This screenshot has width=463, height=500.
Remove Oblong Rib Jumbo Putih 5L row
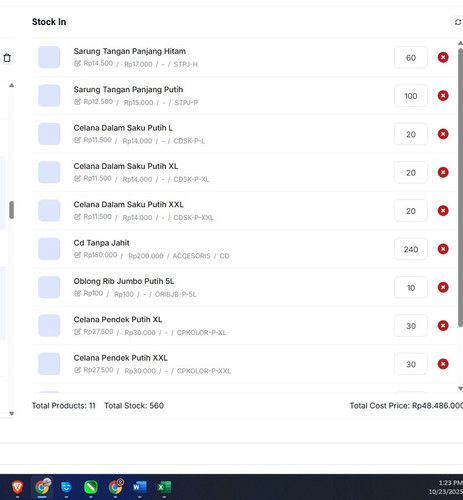tap(443, 287)
